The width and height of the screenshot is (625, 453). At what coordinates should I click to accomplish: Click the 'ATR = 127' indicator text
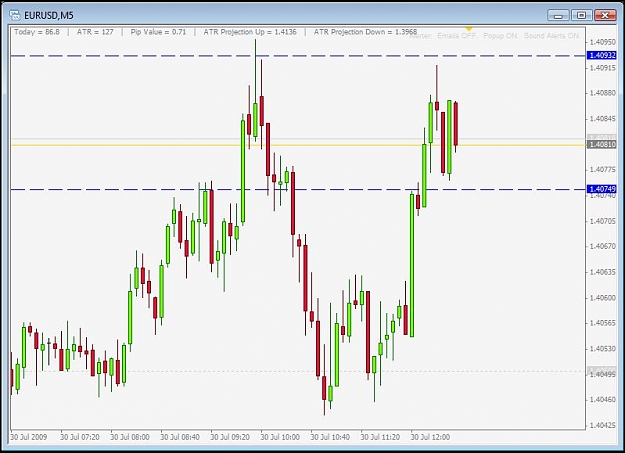[x=95, y=32]
